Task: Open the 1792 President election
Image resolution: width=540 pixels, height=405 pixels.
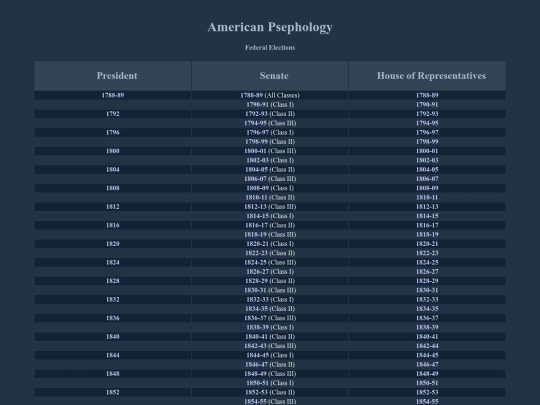Action: click(x=113, y=114)
